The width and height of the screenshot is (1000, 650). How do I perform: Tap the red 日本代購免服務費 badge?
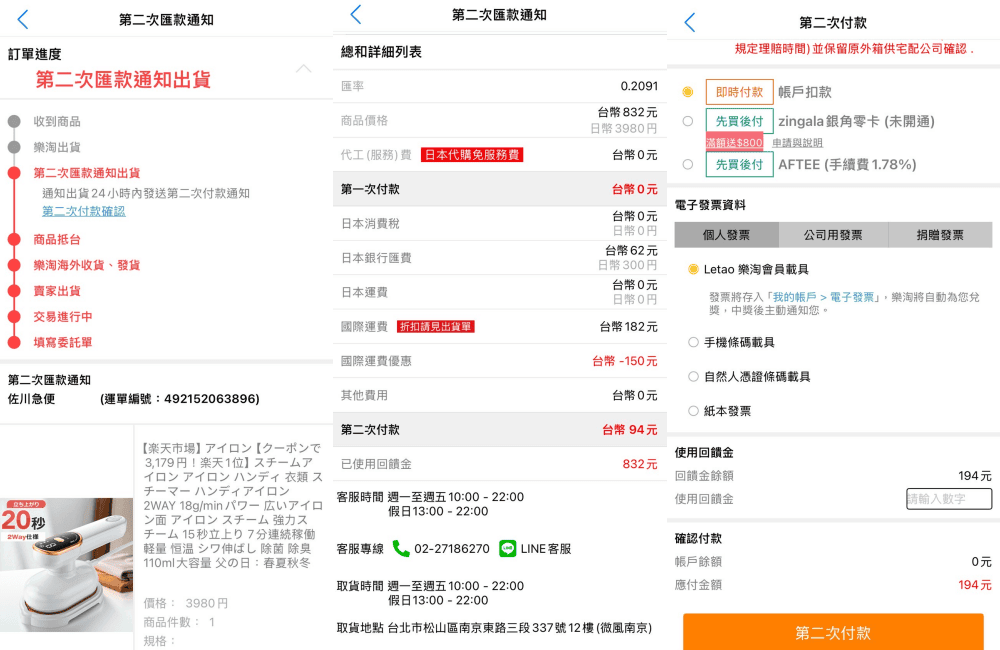click(472, 155)
